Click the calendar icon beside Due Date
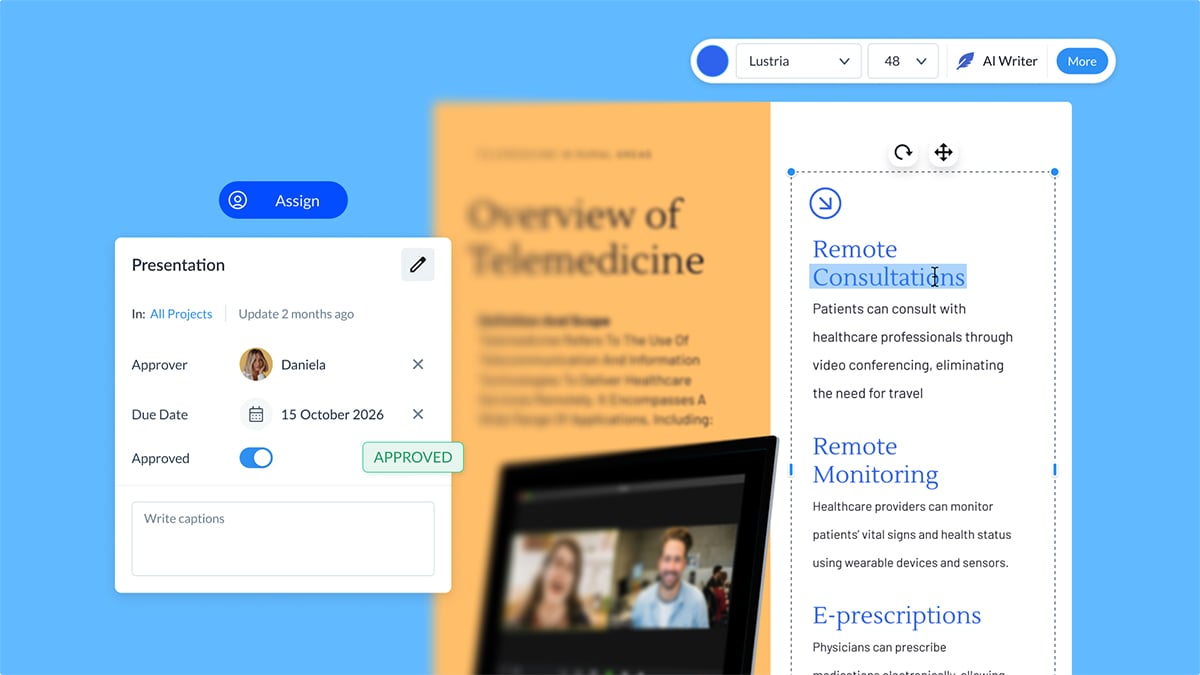The image size is (1200, 675). 256,414
